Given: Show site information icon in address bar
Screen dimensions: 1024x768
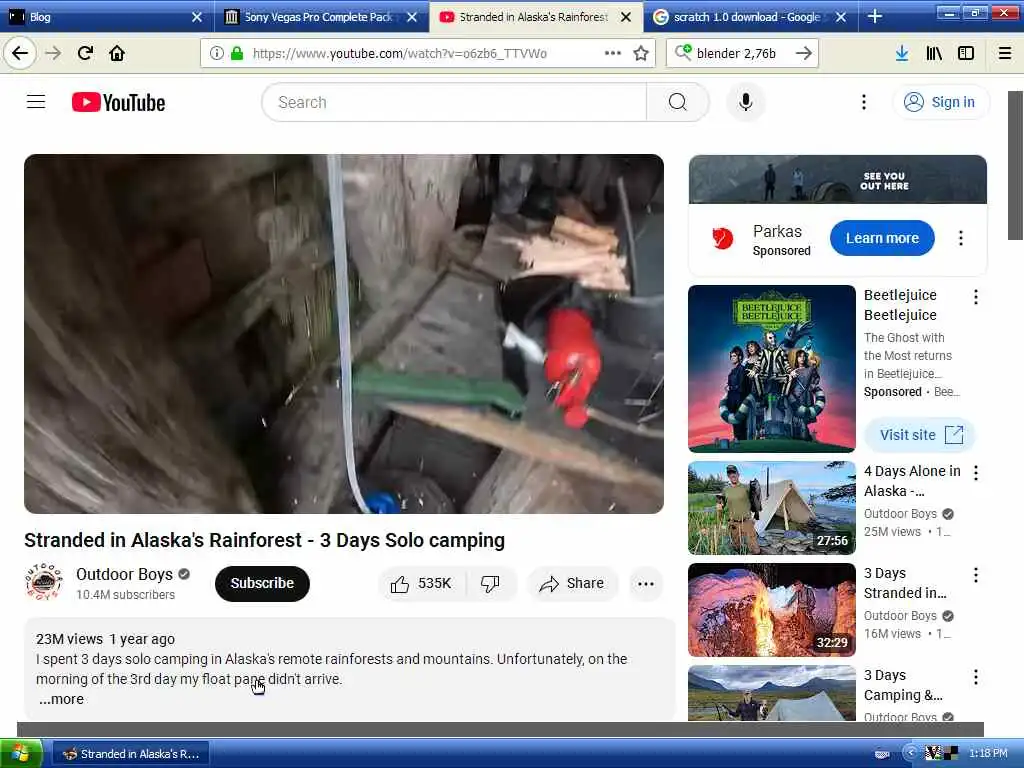Looking at the screenshot, I should 217,53.
